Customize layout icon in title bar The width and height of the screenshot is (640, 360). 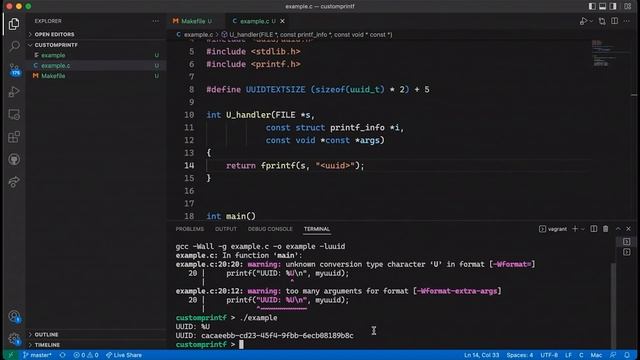coord(628,6)
